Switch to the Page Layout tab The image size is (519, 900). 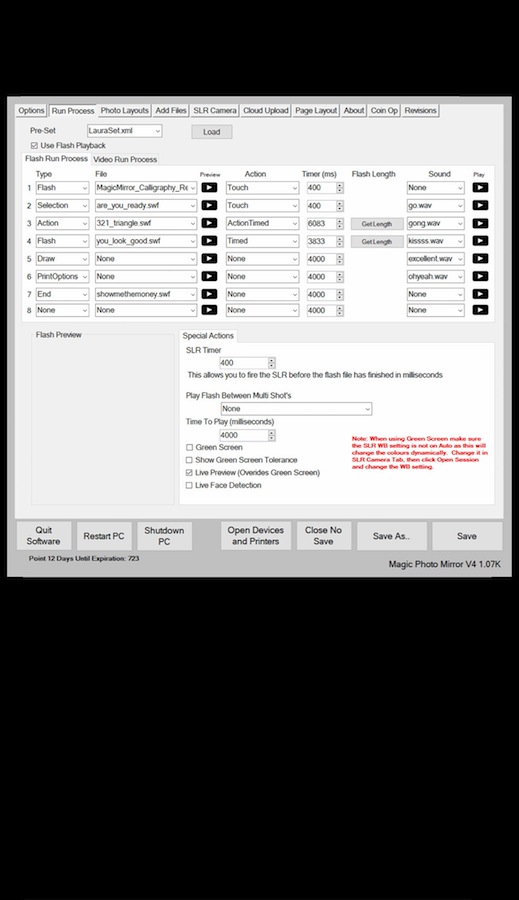point(316,111)
